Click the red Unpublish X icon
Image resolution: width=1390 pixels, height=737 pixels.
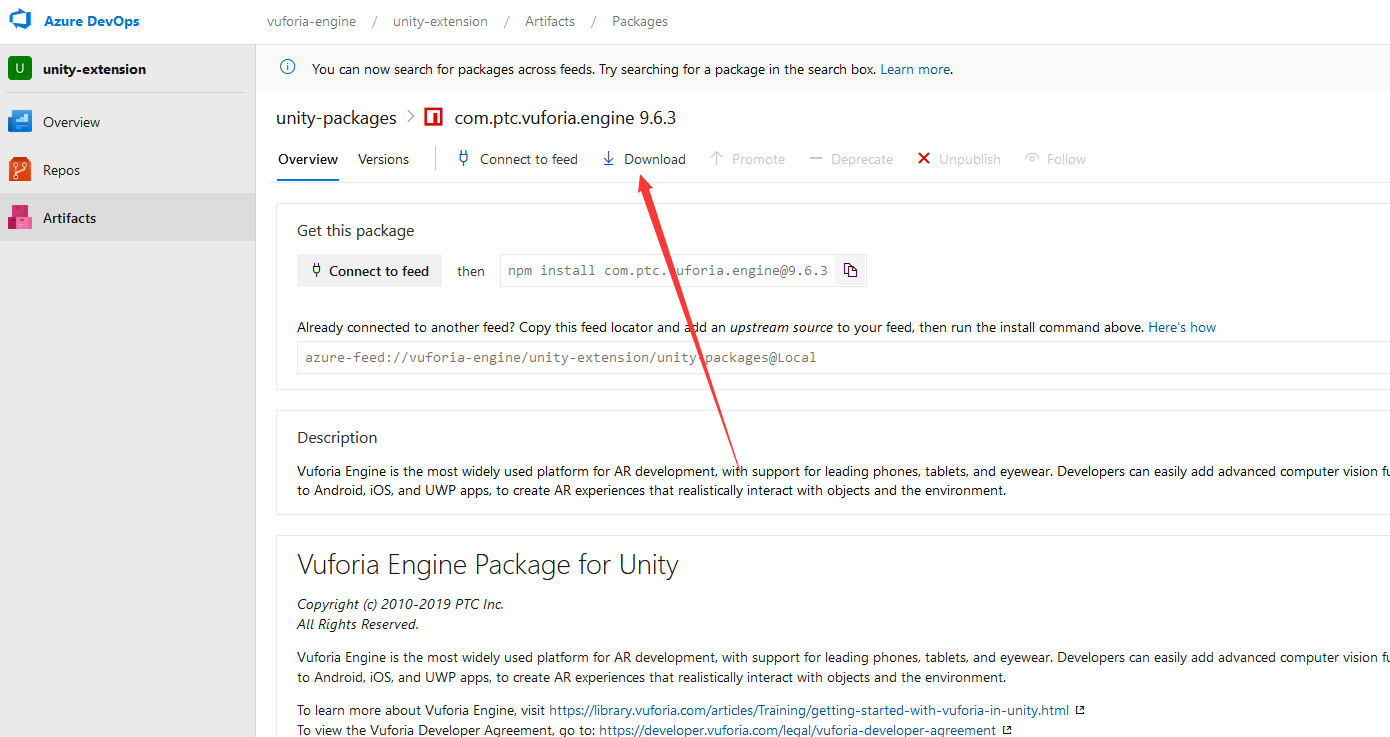pos(923,158)
